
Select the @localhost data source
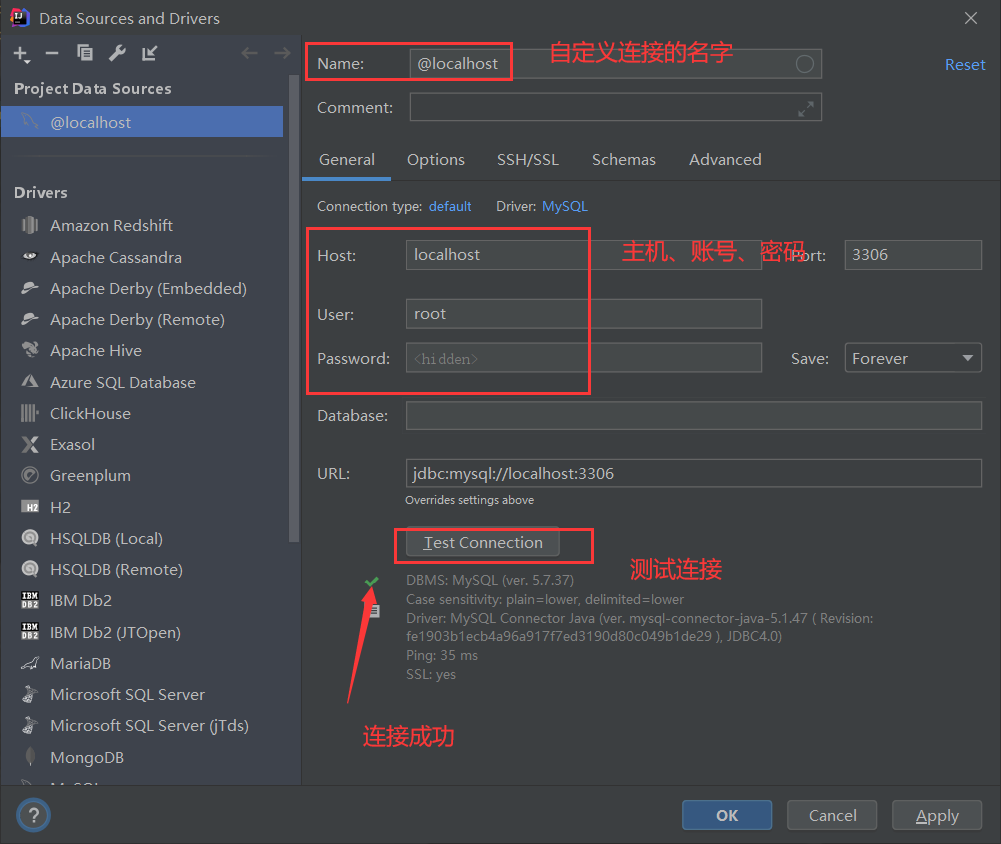click(142, 122)
